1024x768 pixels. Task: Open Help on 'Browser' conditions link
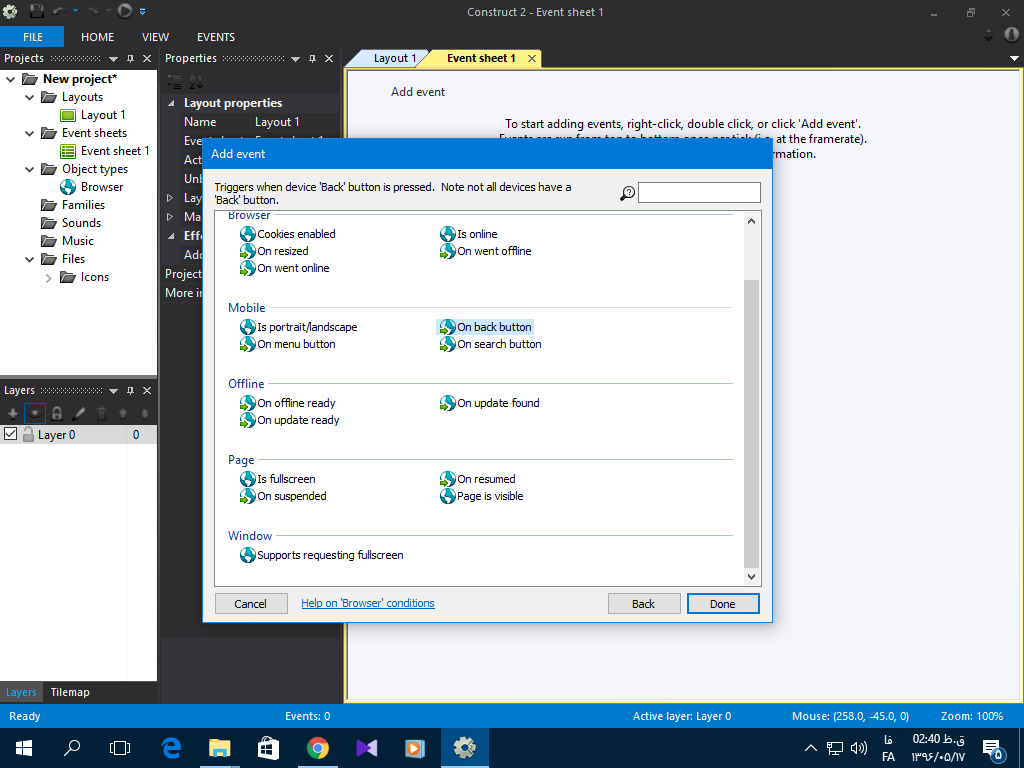[x=368, y=603]
